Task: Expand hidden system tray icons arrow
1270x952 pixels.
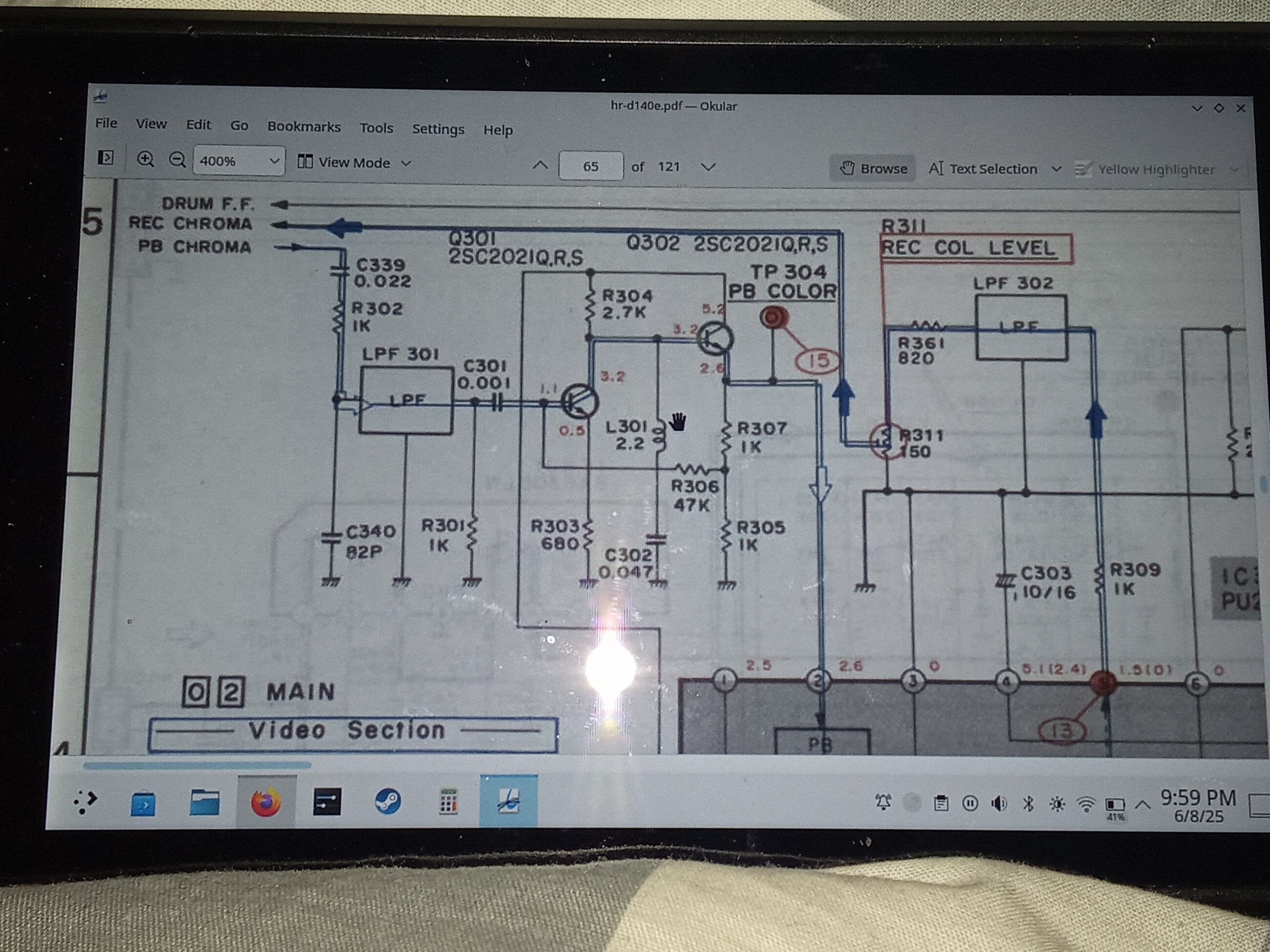Action: pos(1143,805)
